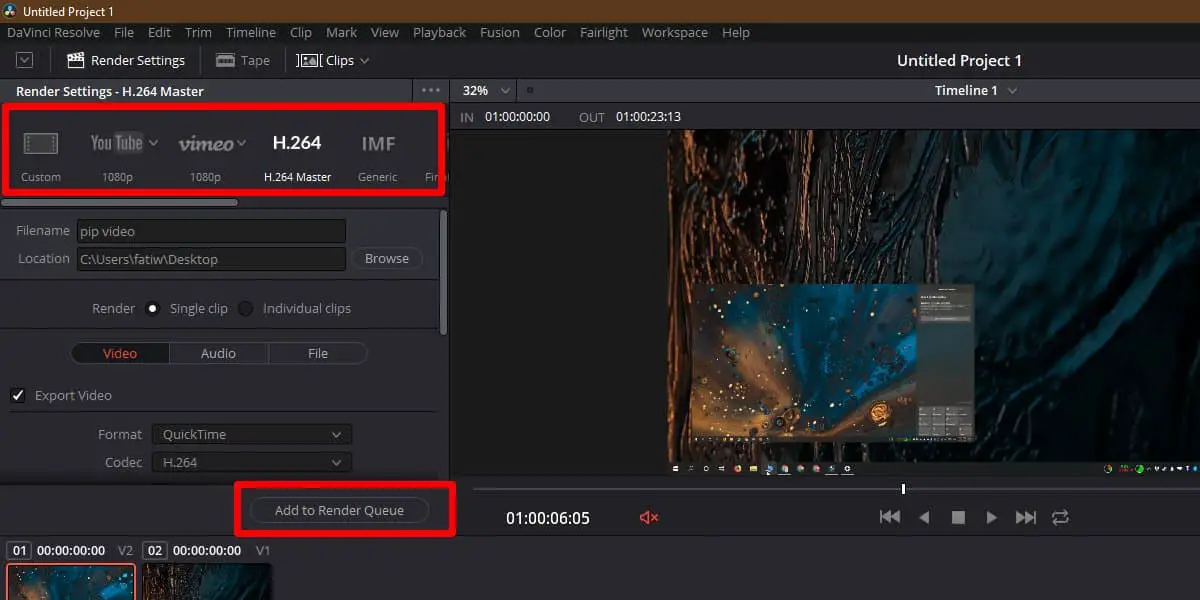Open the Clip menu
This screenshot has height=600, width=1200.
point(301,32)
